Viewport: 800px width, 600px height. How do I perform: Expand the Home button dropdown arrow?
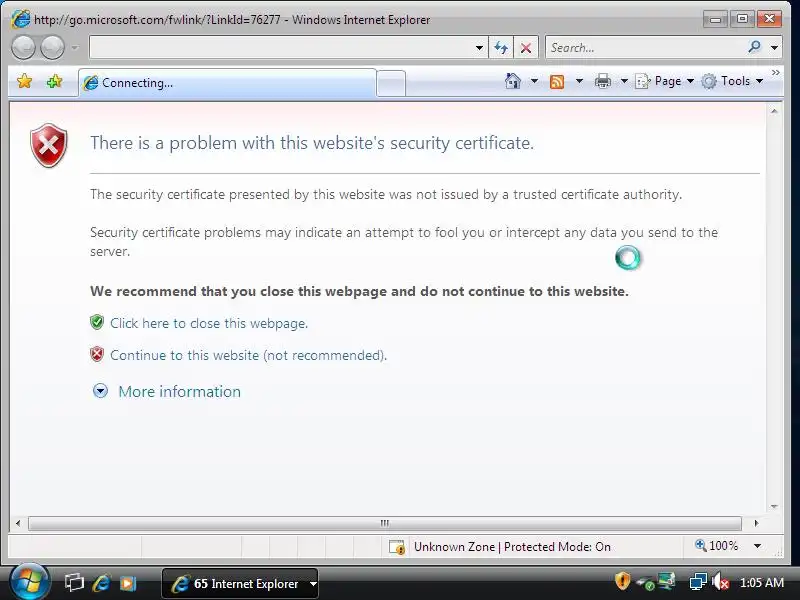(534, 81)
